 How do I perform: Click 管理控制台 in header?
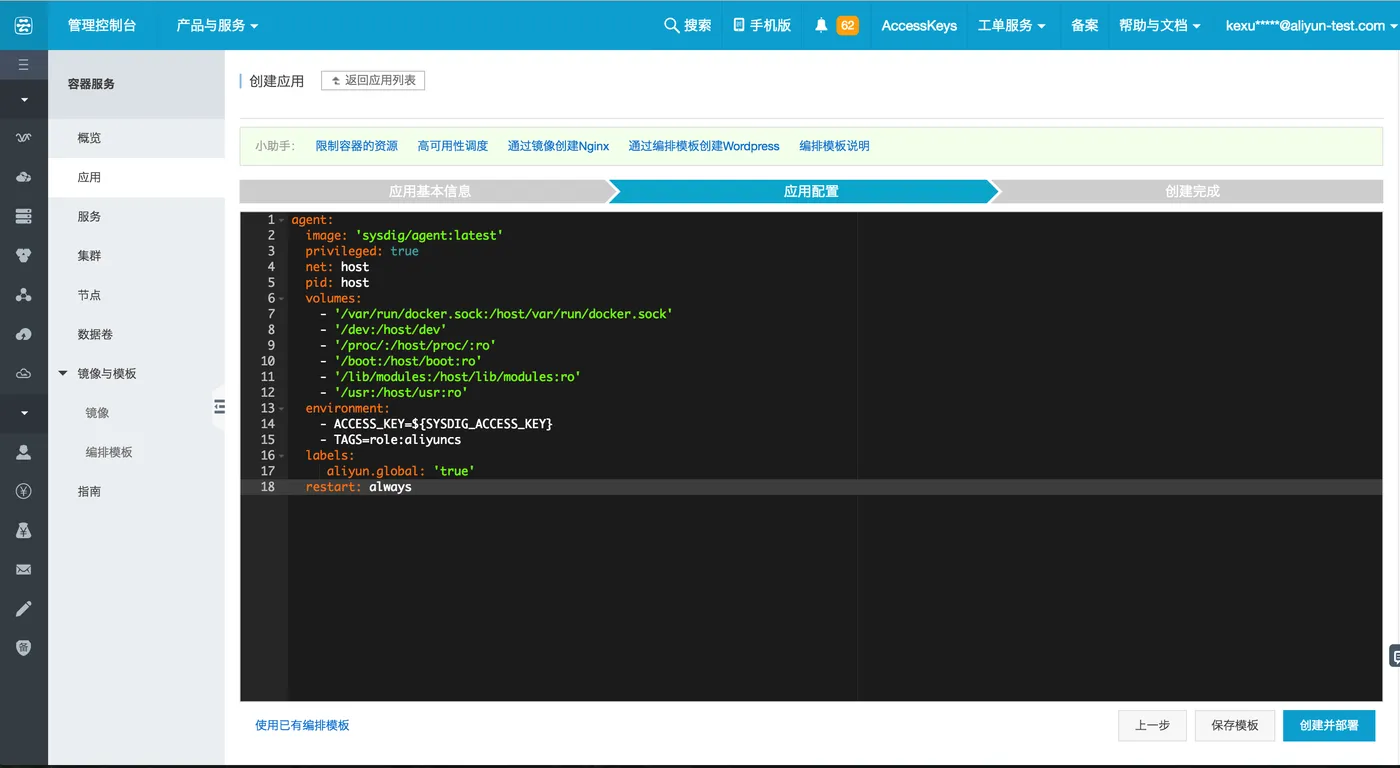click(102, 25)
